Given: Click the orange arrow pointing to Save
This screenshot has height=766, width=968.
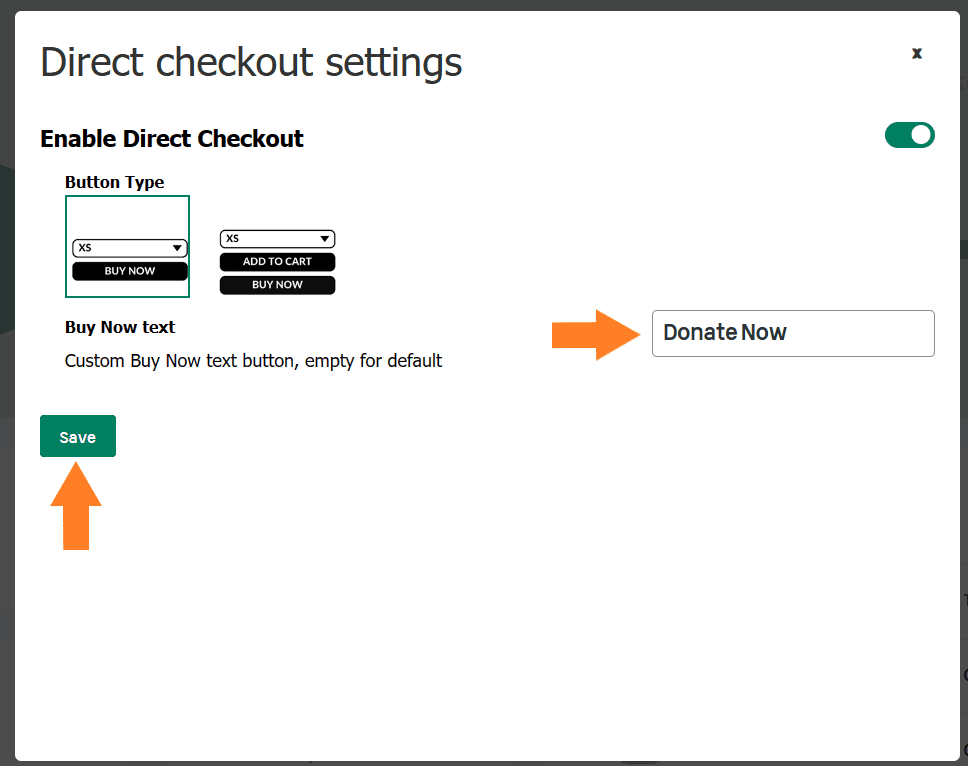Looking at the screenshot, I should (x=76, y=506).
